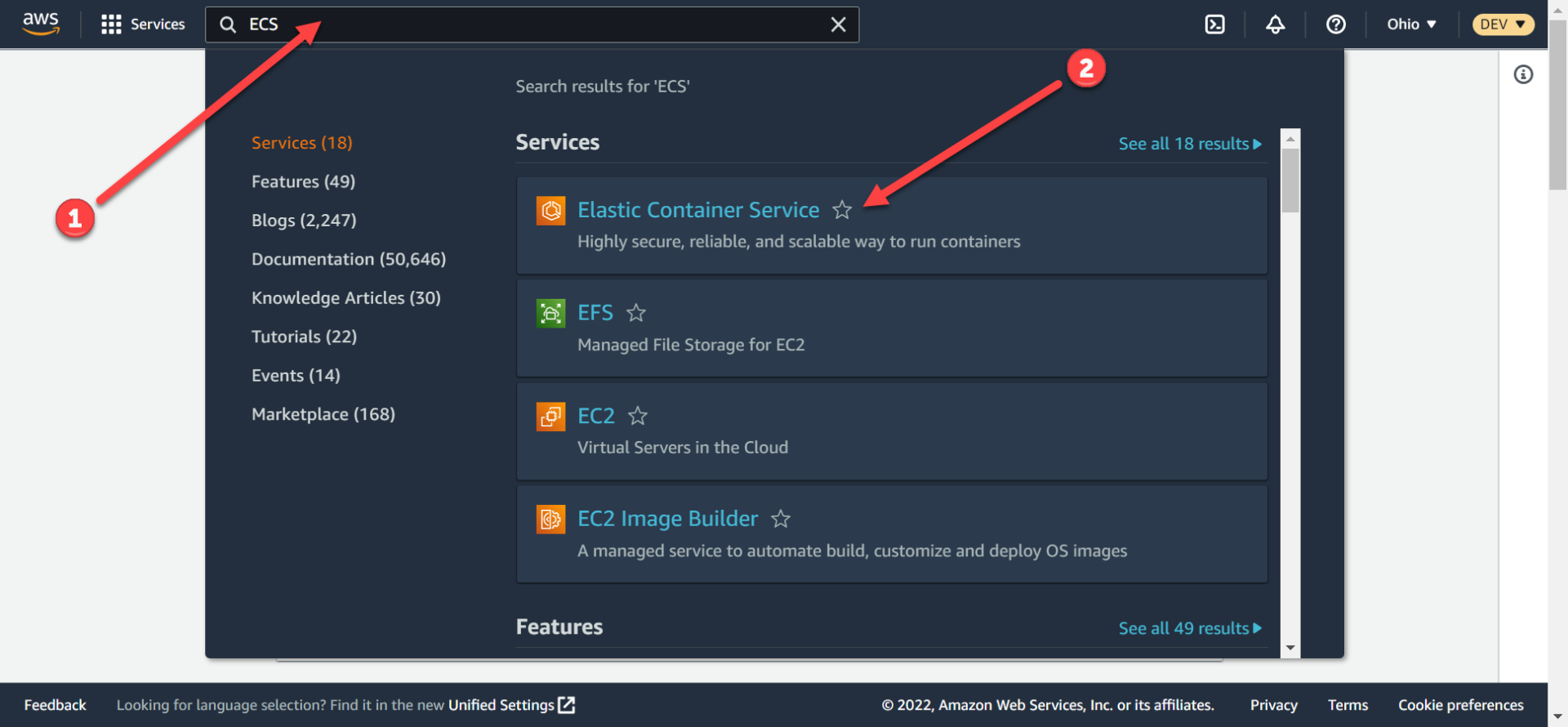Clear the ECS search text with X
Viewport: 1568px width, 727px height.
click(838, 25)
